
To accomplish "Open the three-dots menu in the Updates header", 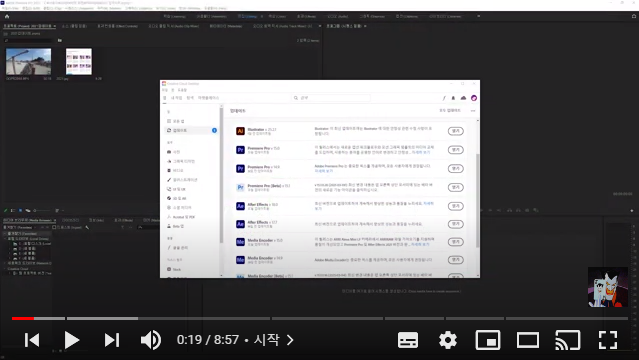I will point(473,110).
